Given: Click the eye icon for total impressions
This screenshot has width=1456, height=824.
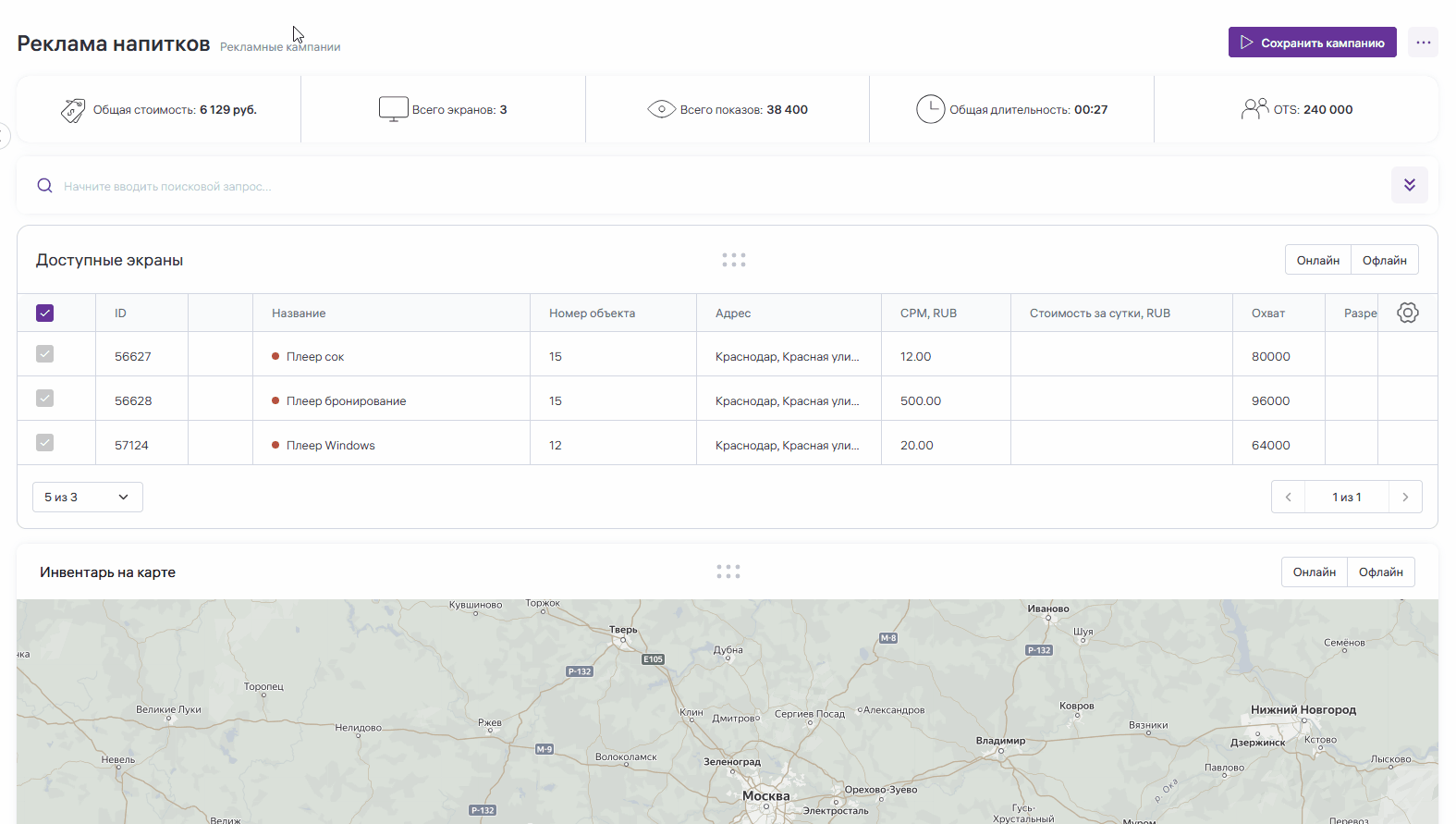Looking at the screenshot, I should click(x=661, y=109).
